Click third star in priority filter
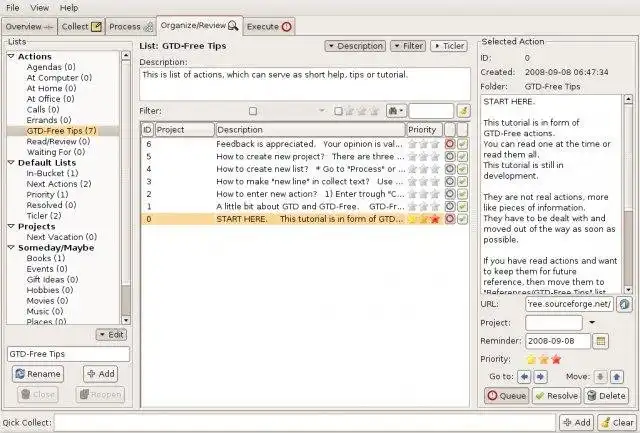This screenshot has width=640, height=433. pyautogui.click(x=373, y=111)
